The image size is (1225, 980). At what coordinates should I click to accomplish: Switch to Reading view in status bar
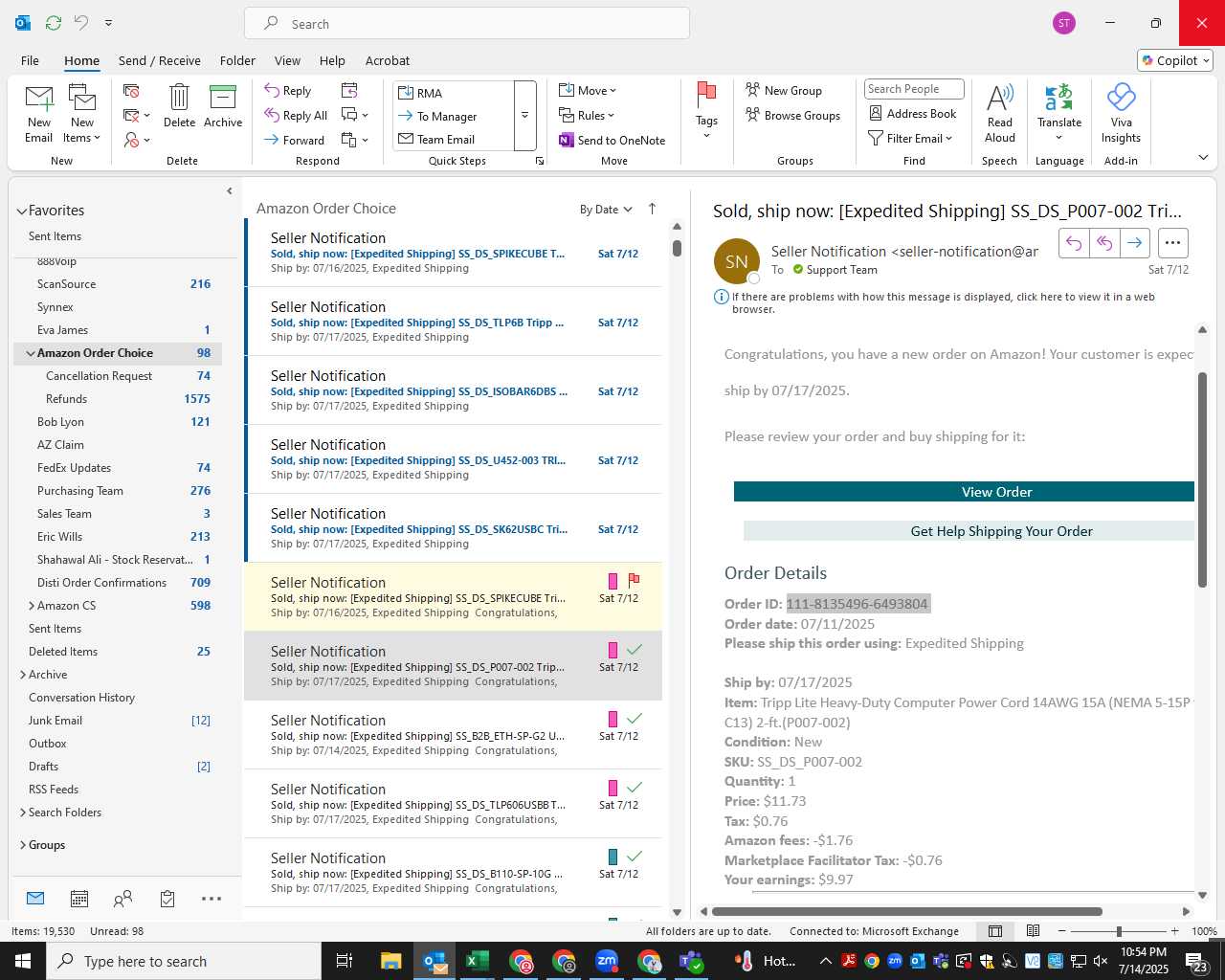[1034, 931]
